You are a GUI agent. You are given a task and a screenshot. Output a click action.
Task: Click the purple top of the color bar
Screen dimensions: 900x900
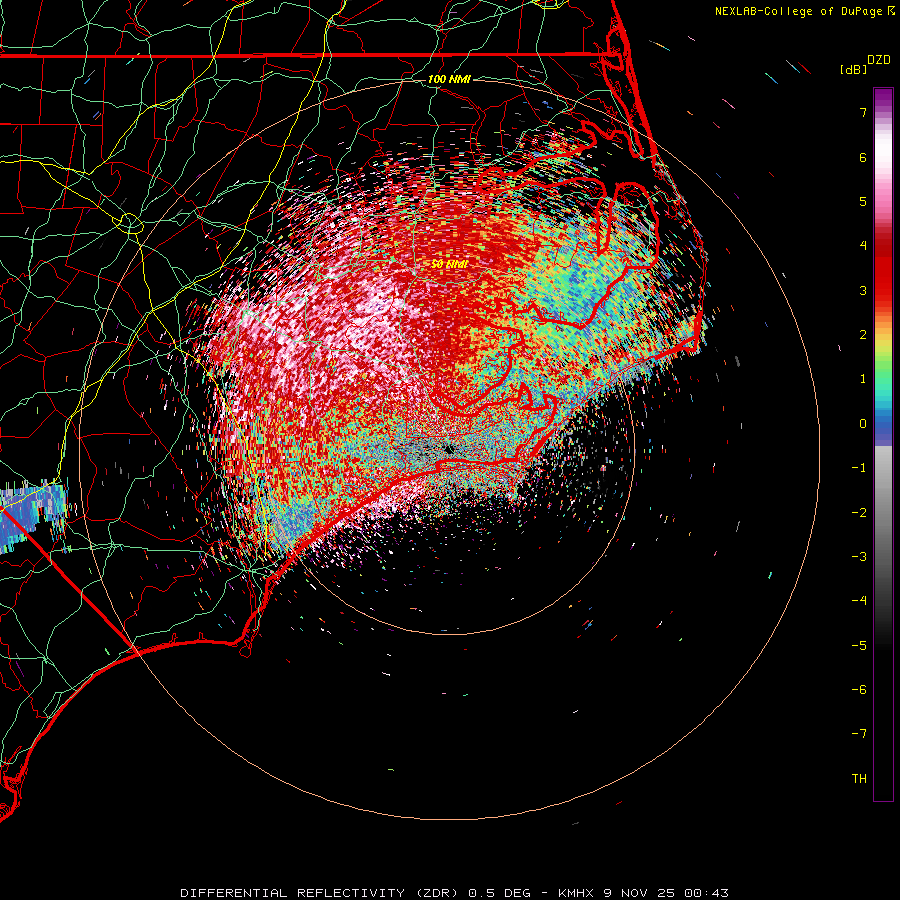coord(883,98)
